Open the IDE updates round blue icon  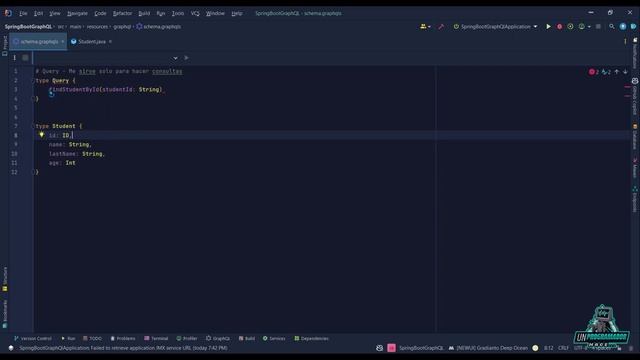coord(622,27)
